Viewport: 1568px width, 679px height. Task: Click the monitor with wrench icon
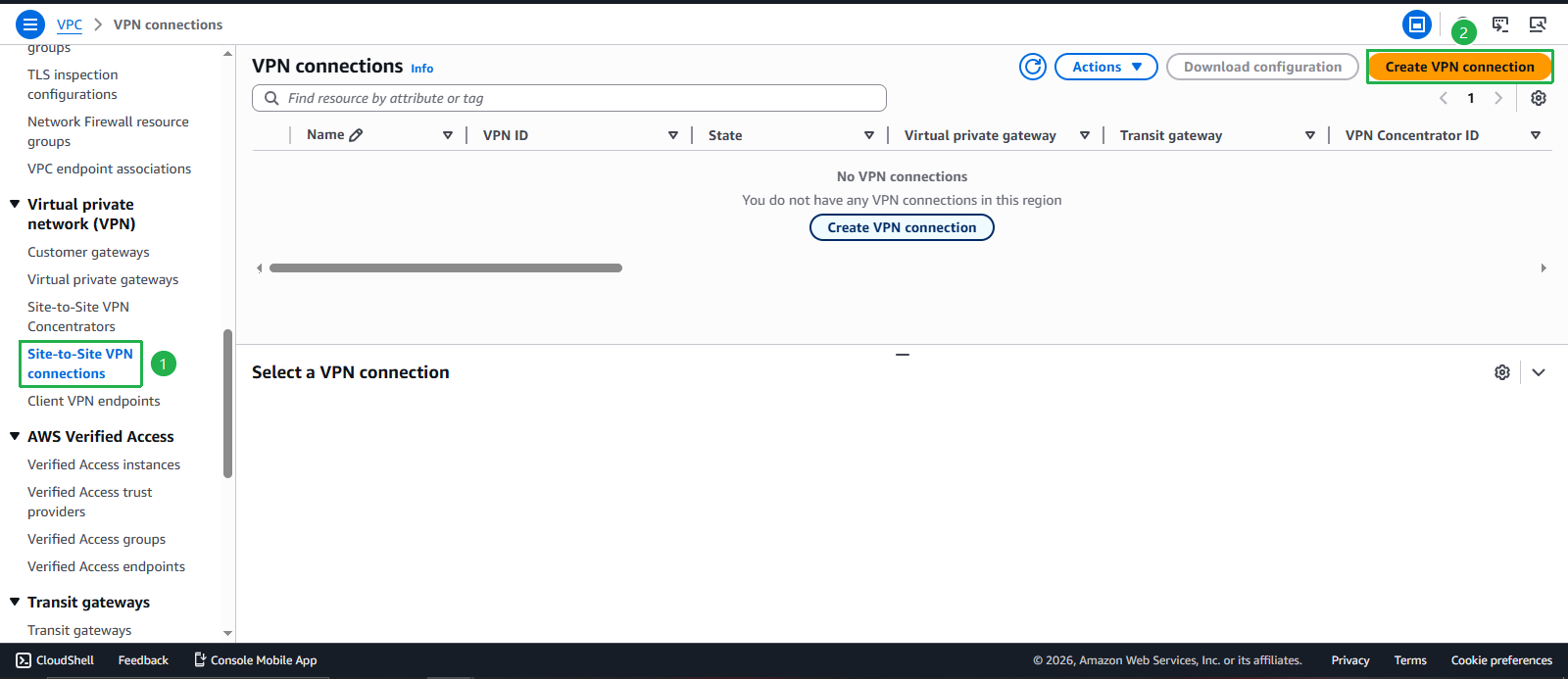pyautogui.click(x=1538, y=24)
